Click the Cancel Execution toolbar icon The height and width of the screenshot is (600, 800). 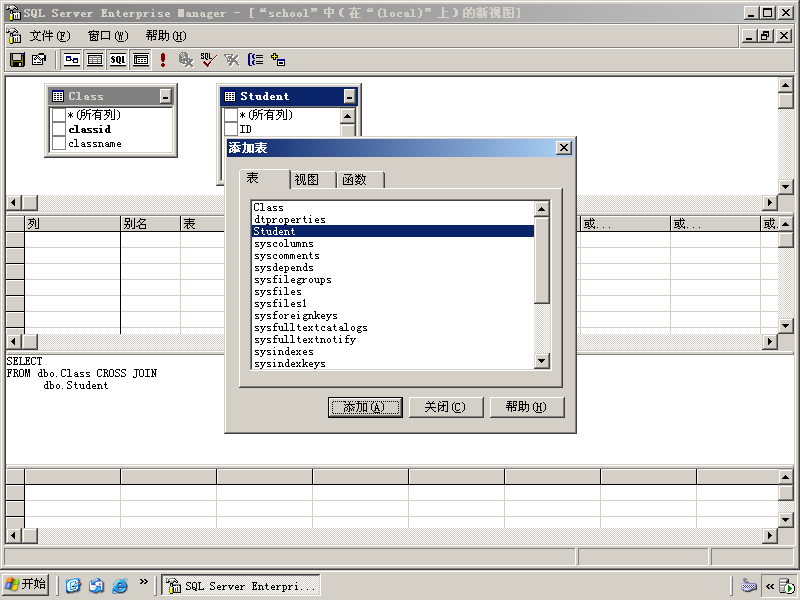(x=186, y=60)
